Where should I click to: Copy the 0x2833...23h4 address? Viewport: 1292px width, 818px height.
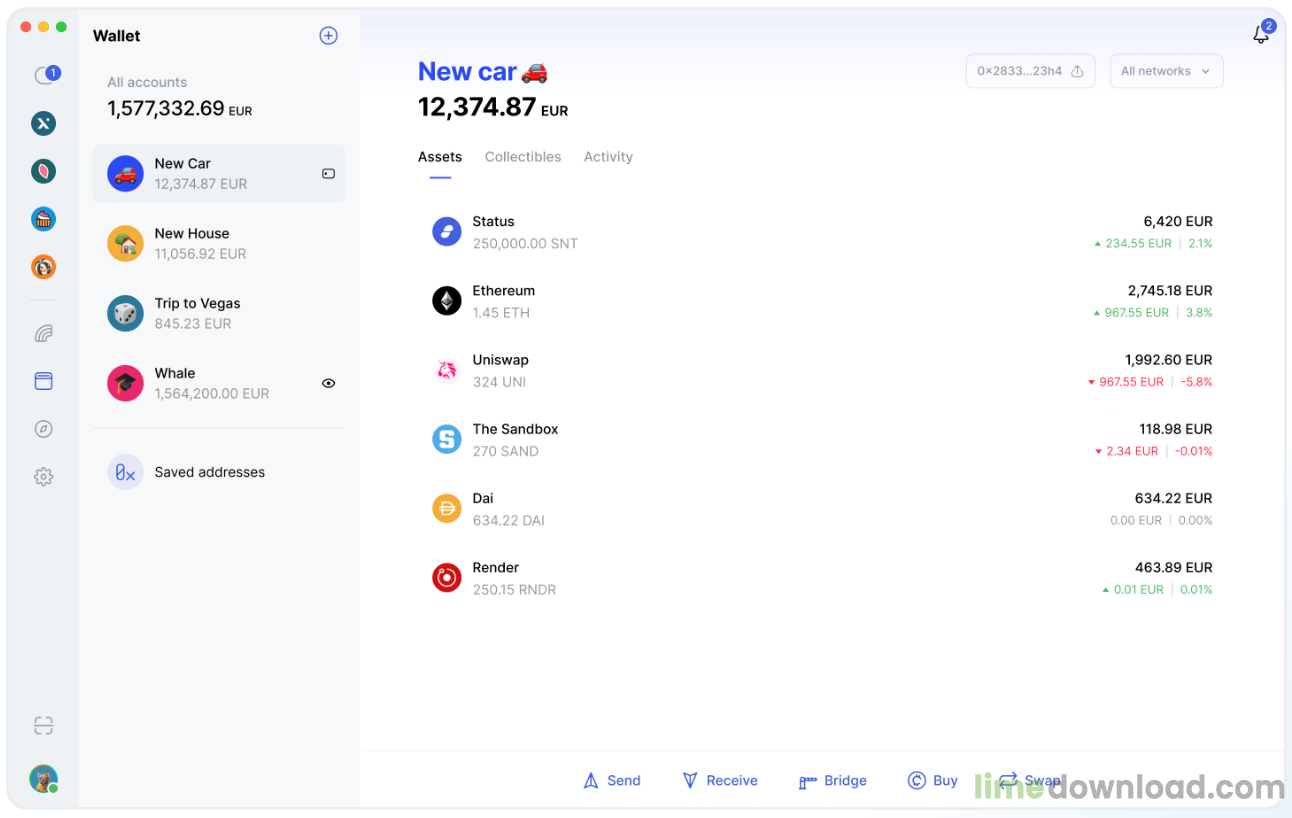[1030, 71]
